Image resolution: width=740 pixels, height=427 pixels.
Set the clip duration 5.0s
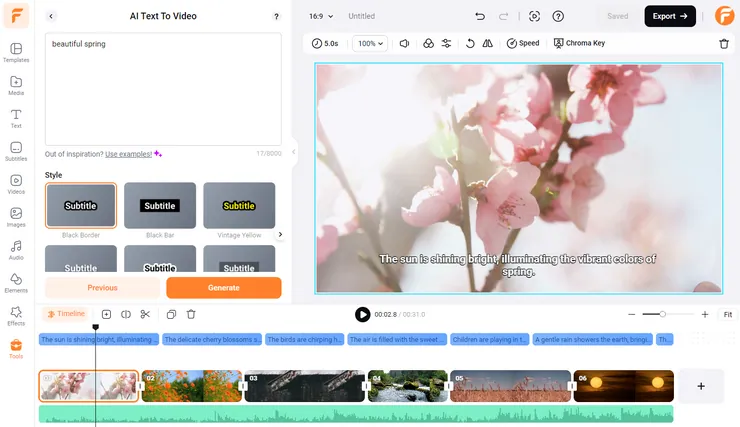(x=325, y=43)
